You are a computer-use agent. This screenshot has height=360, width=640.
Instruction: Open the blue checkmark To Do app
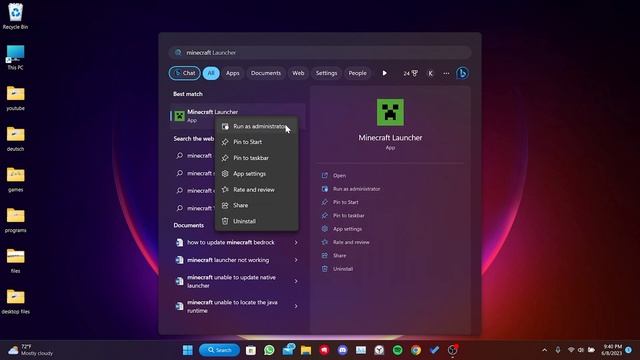[x=434, y=350]
